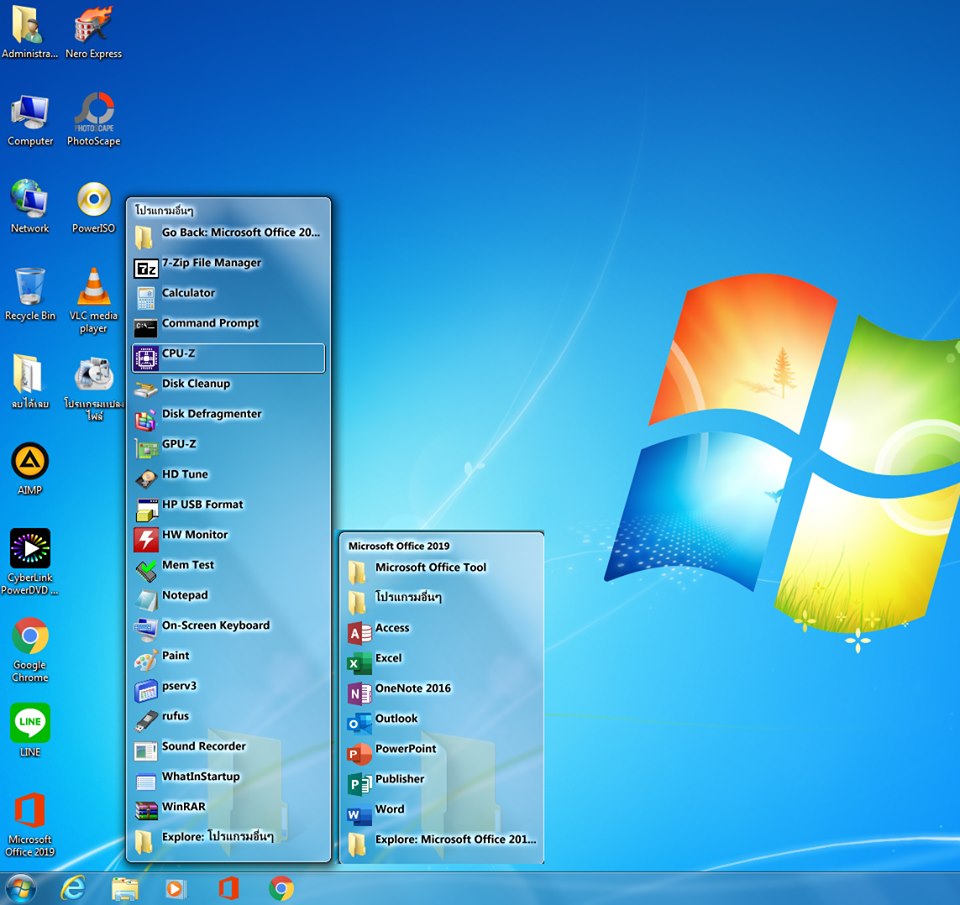Screen dimensions: 960x905
Task: Open Chrome from the taskbar
Action: point(281,888)
